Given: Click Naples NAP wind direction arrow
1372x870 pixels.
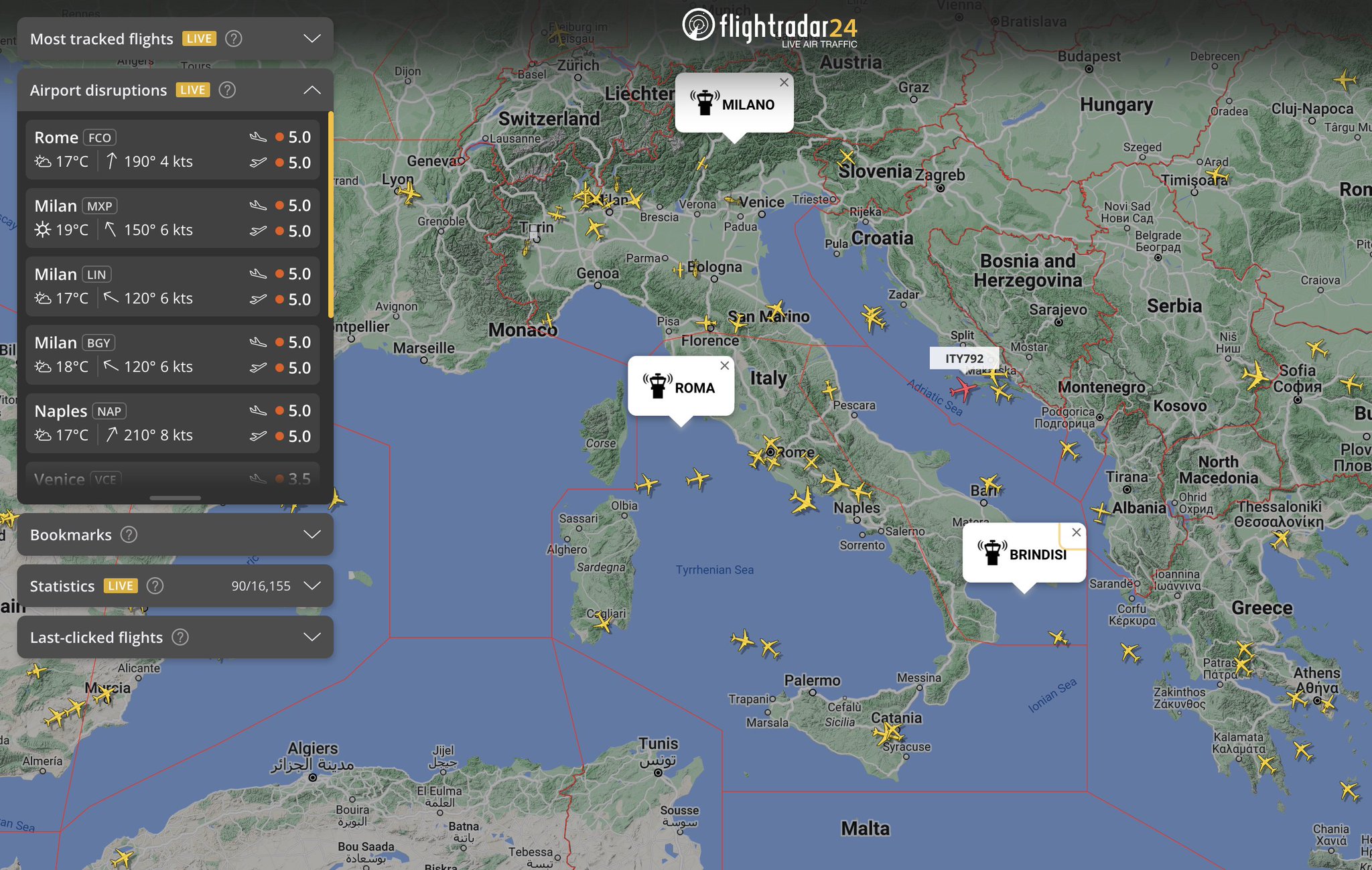Looking at the screenshot, I should coord(111,435).
